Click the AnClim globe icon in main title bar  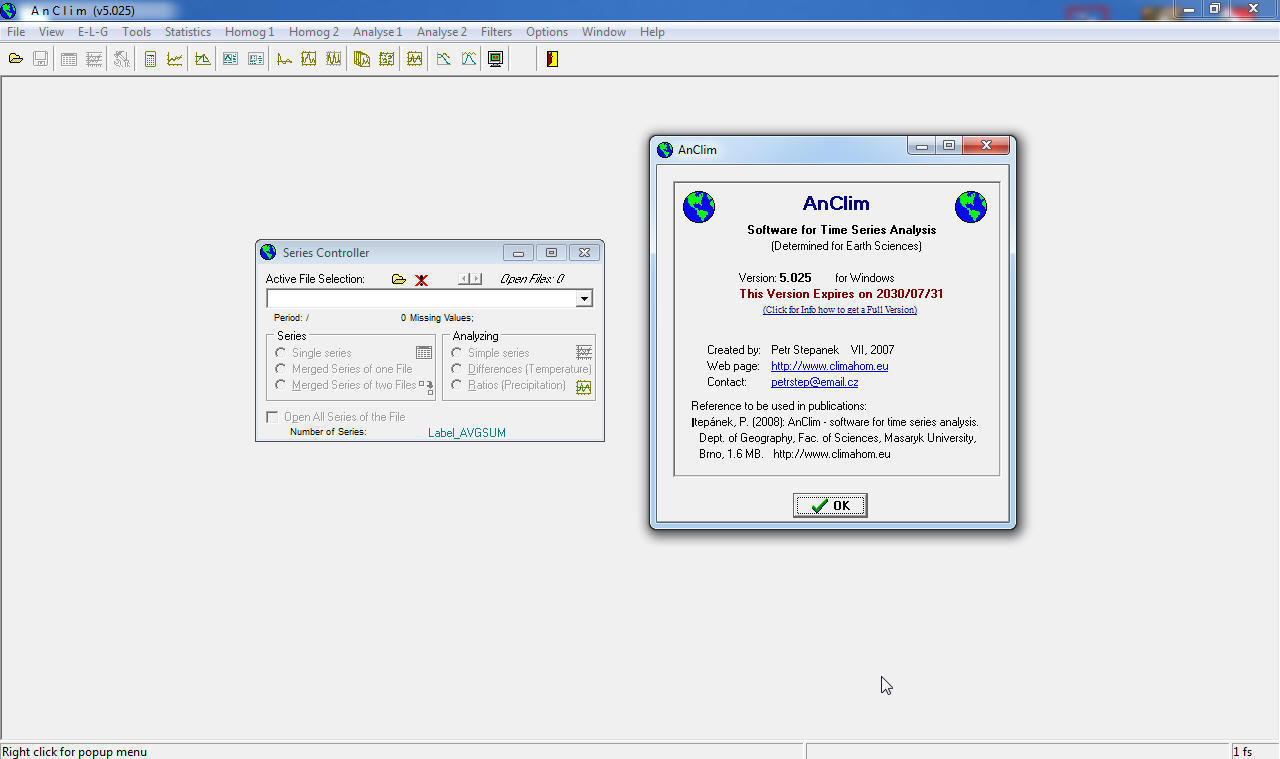click(x=8, y=10)
